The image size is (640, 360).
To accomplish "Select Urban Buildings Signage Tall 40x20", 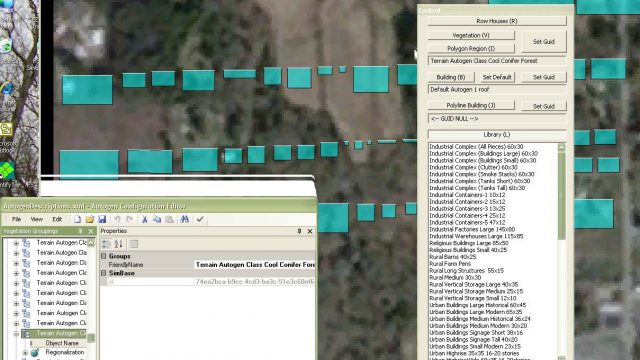I will (x=473, y=340).
